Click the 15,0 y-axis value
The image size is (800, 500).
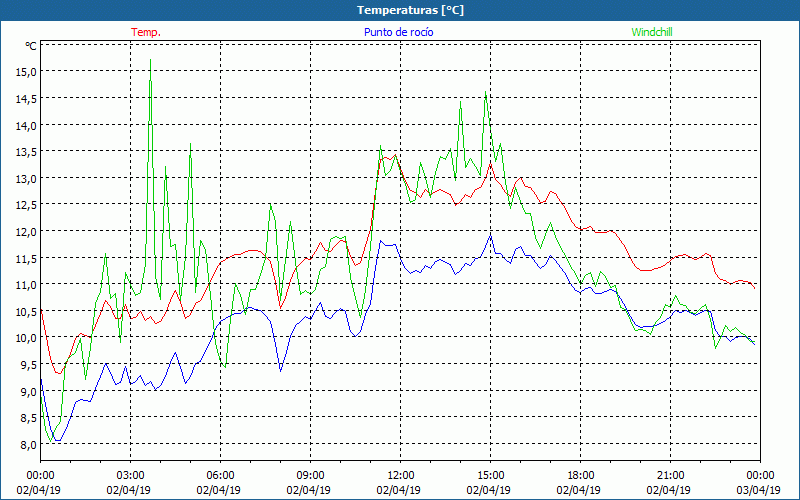(x=27, y=72)
